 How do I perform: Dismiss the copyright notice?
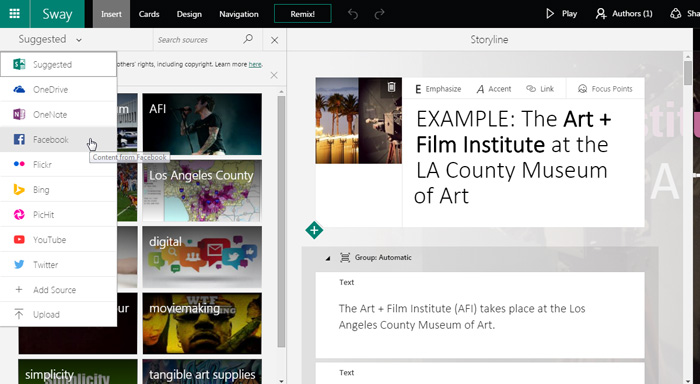274,75
